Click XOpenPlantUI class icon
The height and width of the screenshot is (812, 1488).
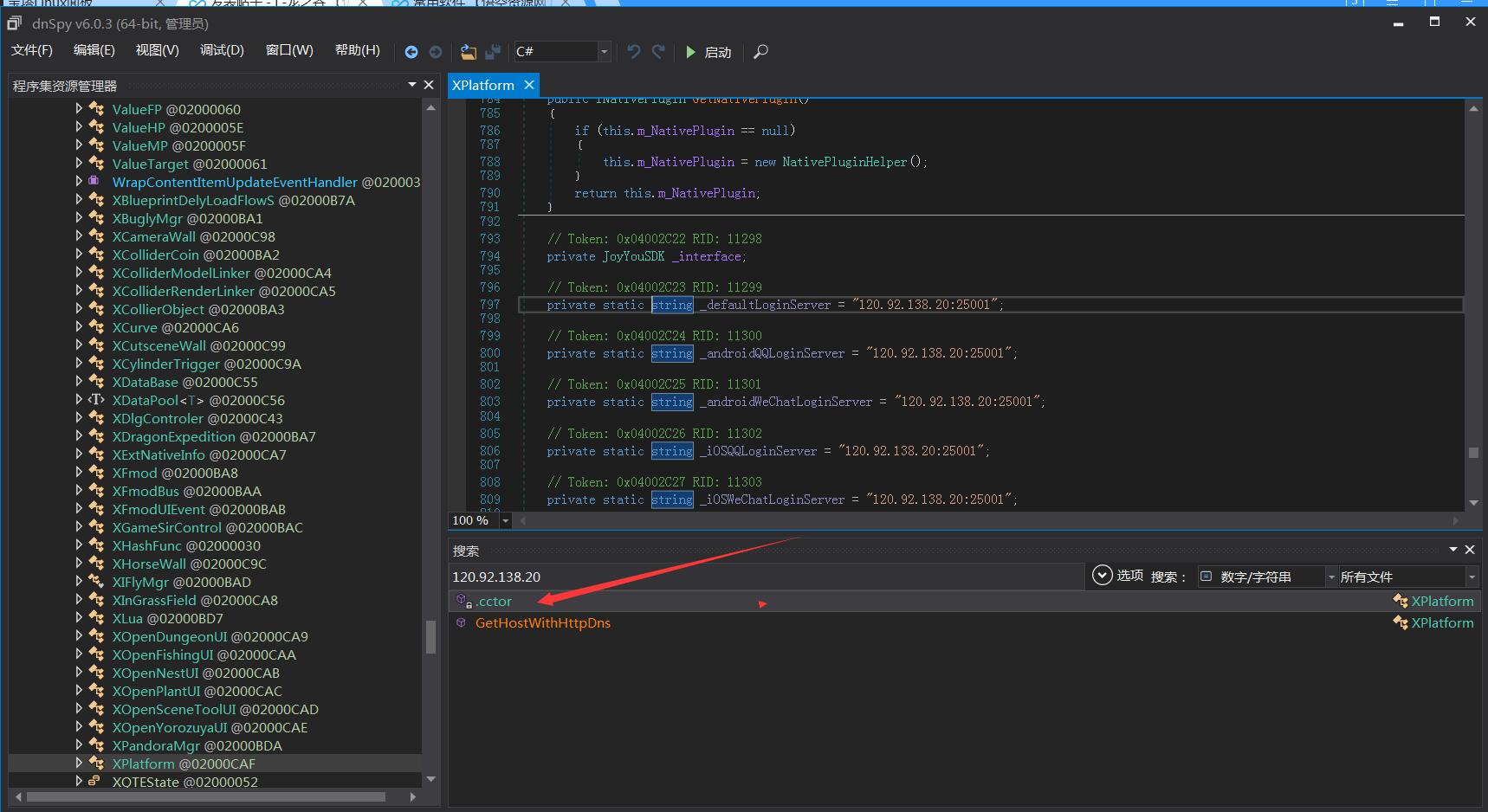click(96, 691)
